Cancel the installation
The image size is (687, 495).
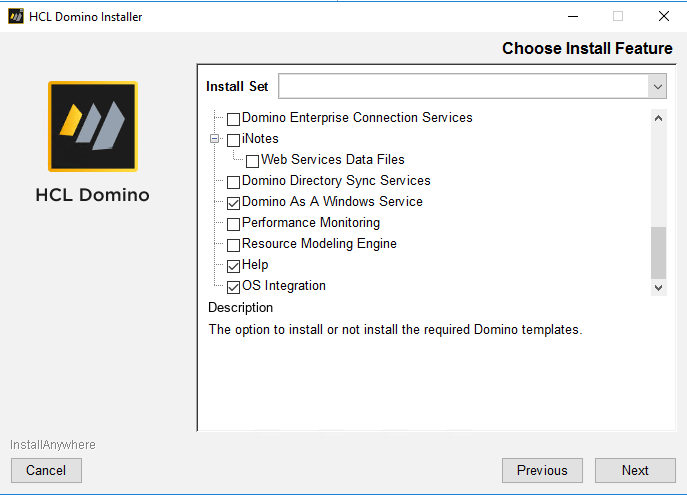[46, 470]
